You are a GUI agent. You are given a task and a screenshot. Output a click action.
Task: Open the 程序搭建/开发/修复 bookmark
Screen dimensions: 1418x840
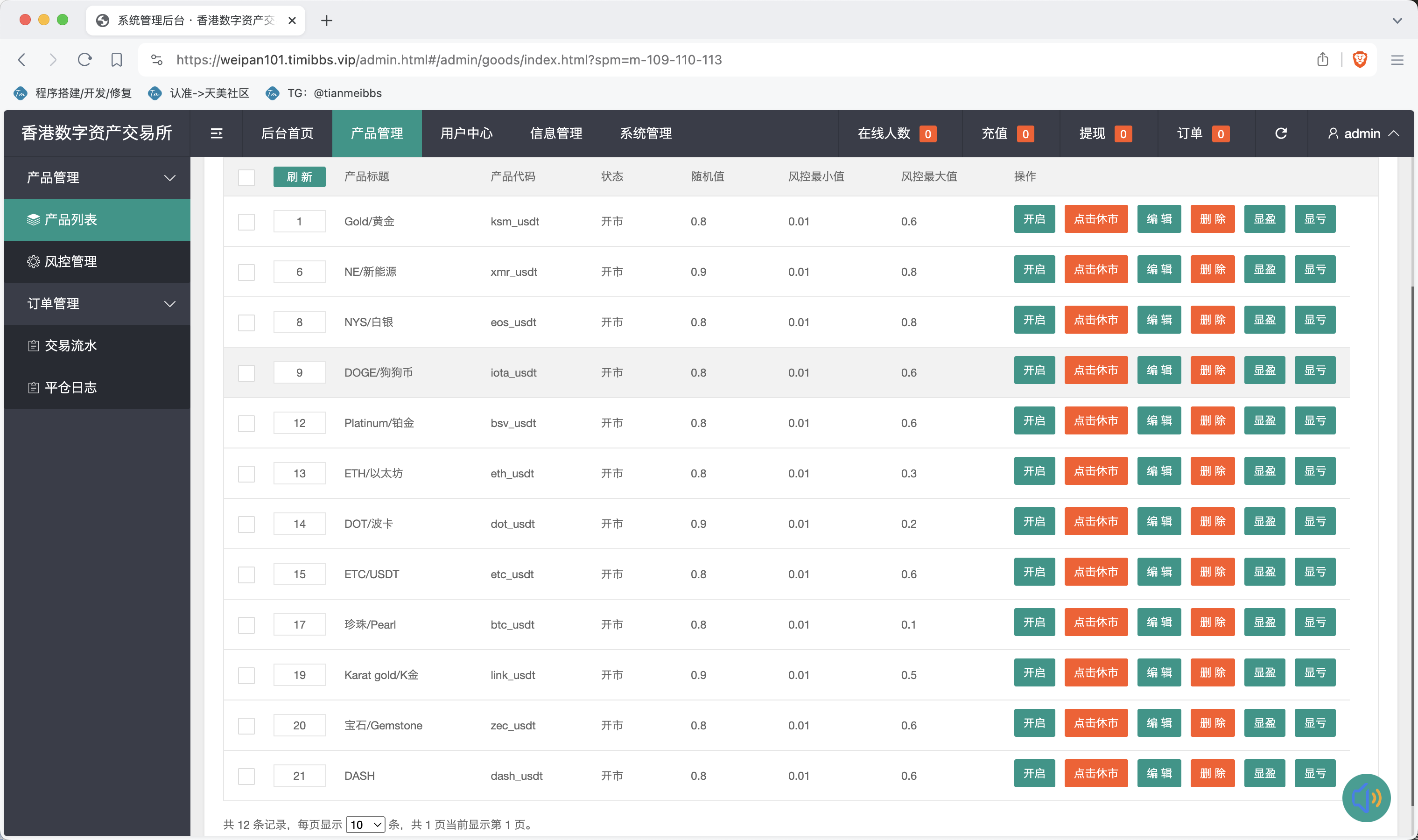coord(72,93)
